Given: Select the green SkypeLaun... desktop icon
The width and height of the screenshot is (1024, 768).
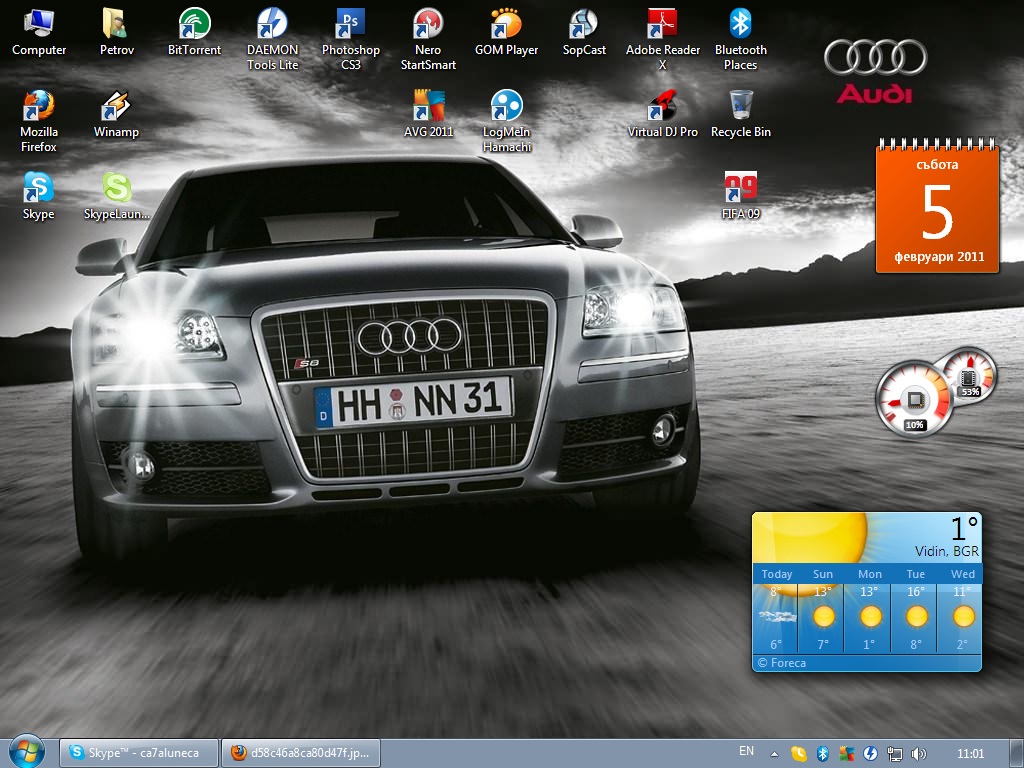Looking at the screenshot, I should point(117,197).
